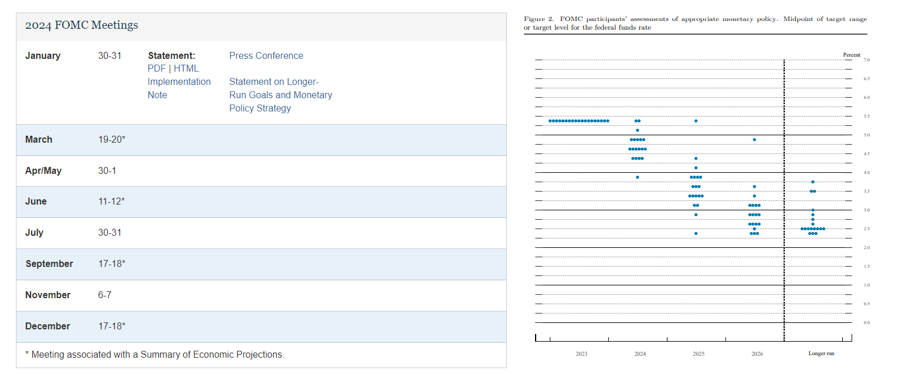This screenshot has width=920, height=373.
Task: Select the December row label
Action: coord(48,325)
